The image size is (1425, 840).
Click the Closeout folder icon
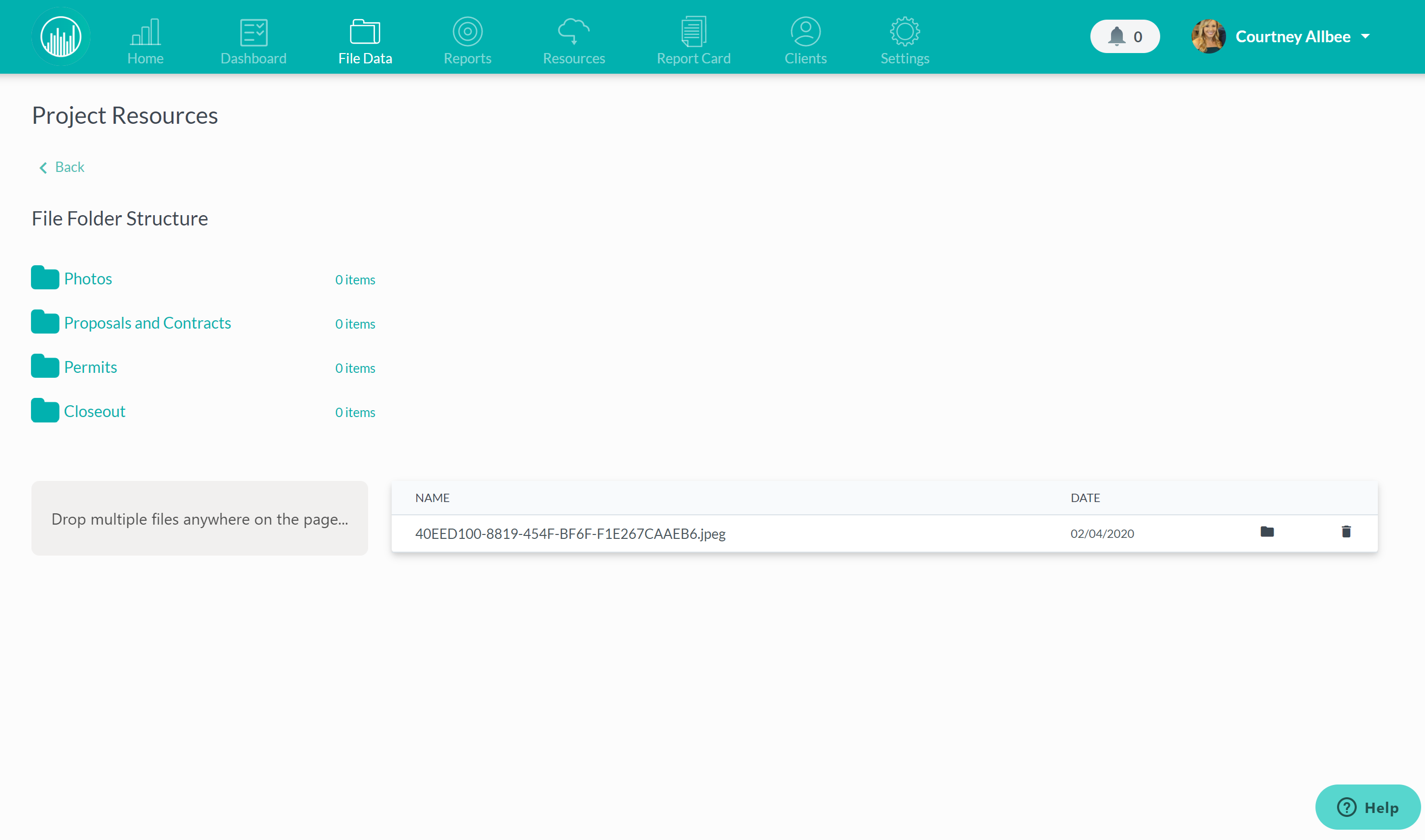point(45,410)
